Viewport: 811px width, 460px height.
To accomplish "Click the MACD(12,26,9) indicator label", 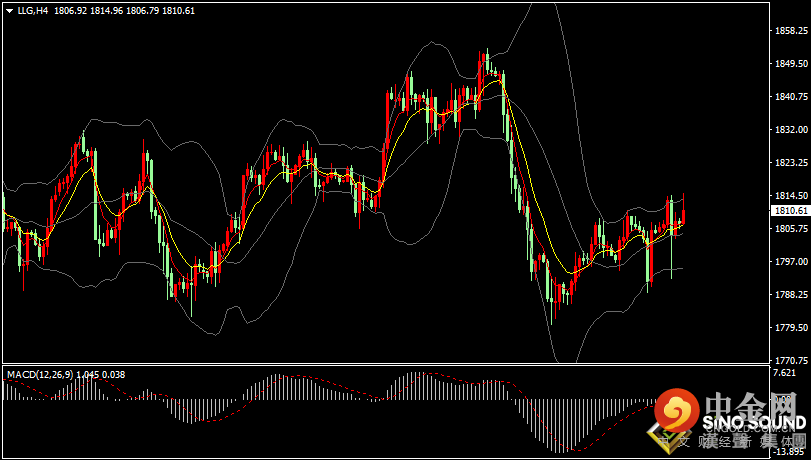I will (38, 374).
